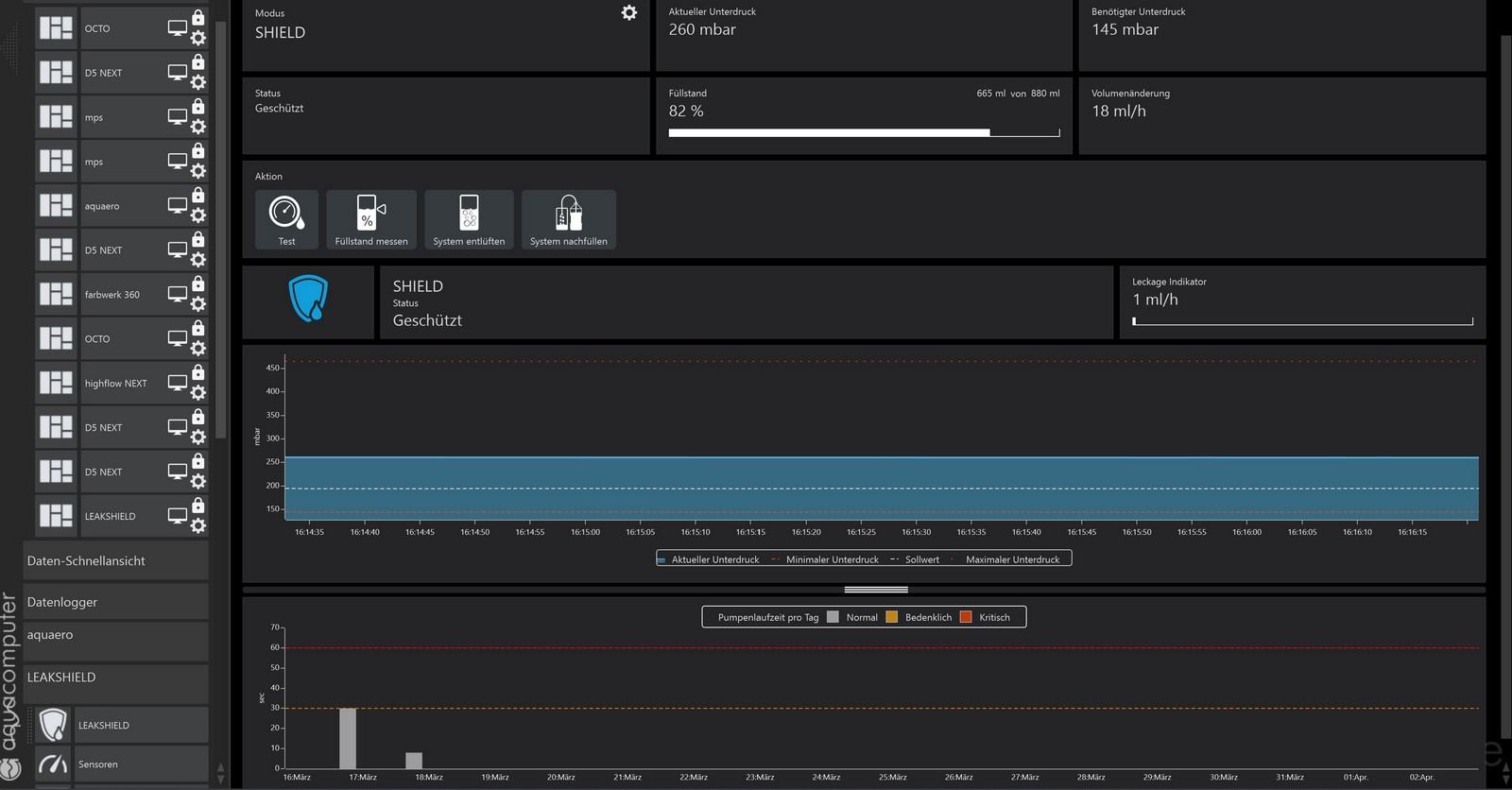Toggle Aktueller Unterdruck series in legend
1512x790 pixels.
tap(709, 559)
